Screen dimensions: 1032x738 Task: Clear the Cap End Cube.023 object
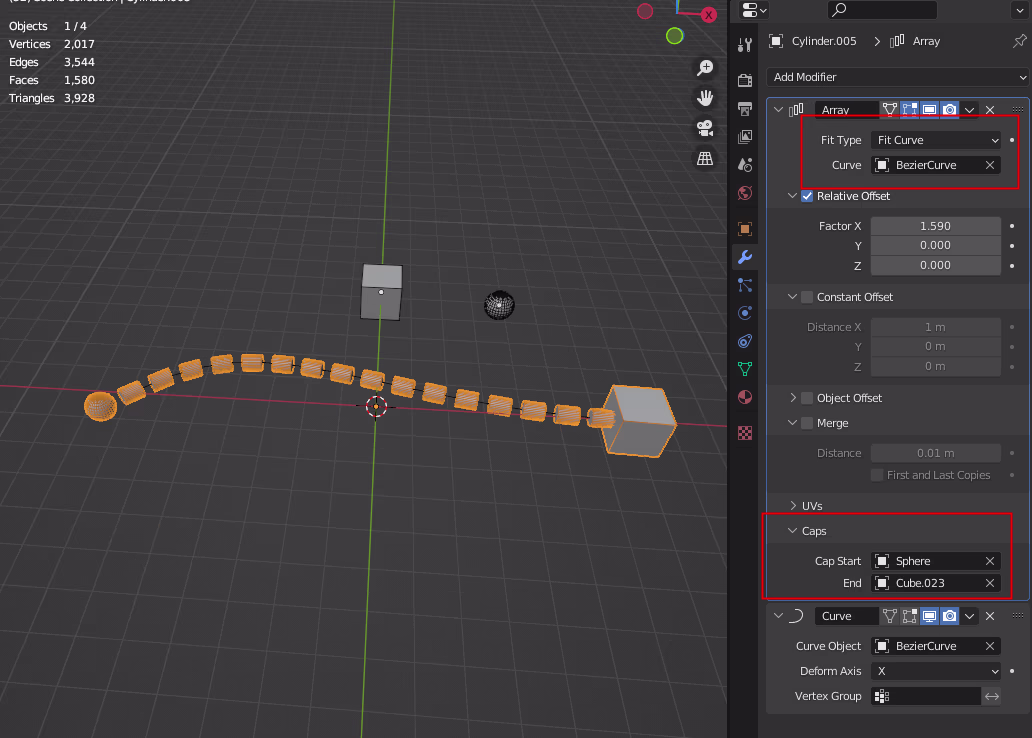(x=990, y=583)
